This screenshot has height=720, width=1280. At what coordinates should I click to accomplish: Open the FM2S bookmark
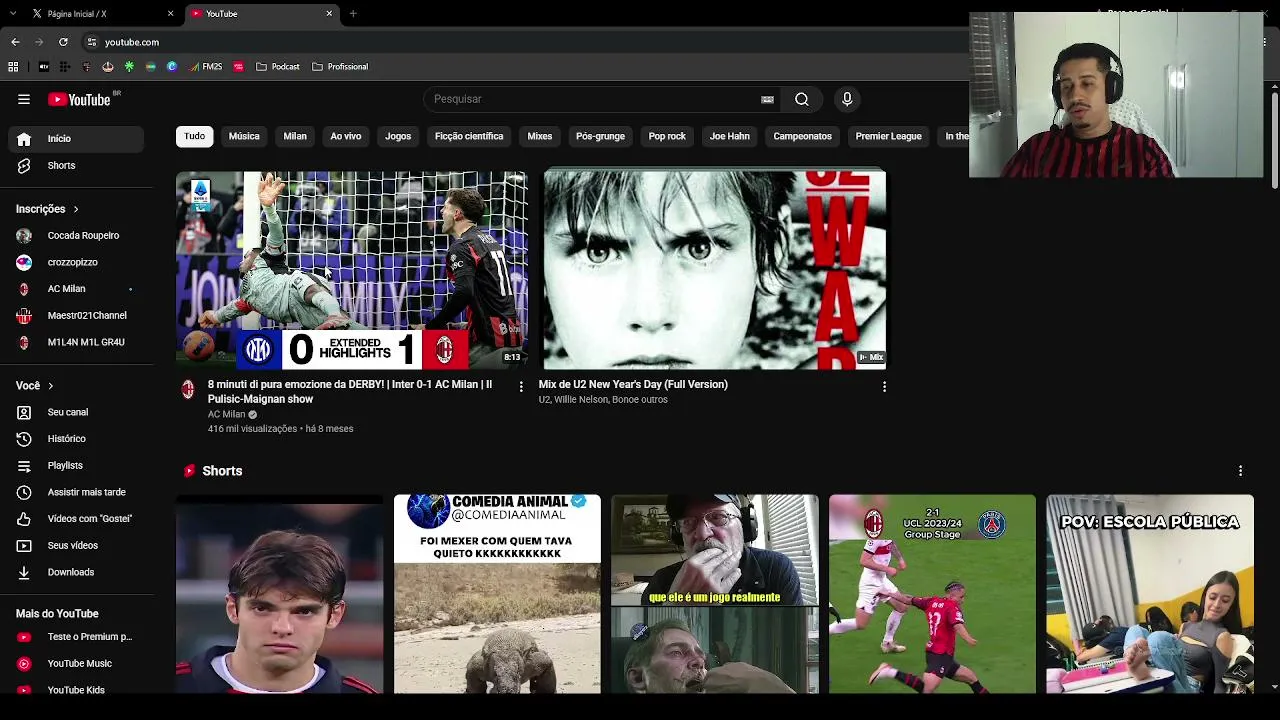[x=205, y=67]
